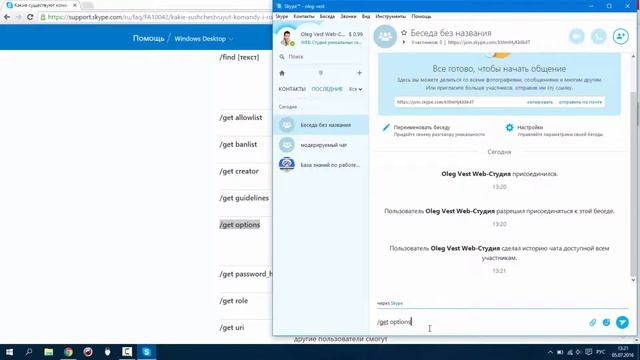Open conversation settings gear icon
640x360 pixels.
[509, 128]
